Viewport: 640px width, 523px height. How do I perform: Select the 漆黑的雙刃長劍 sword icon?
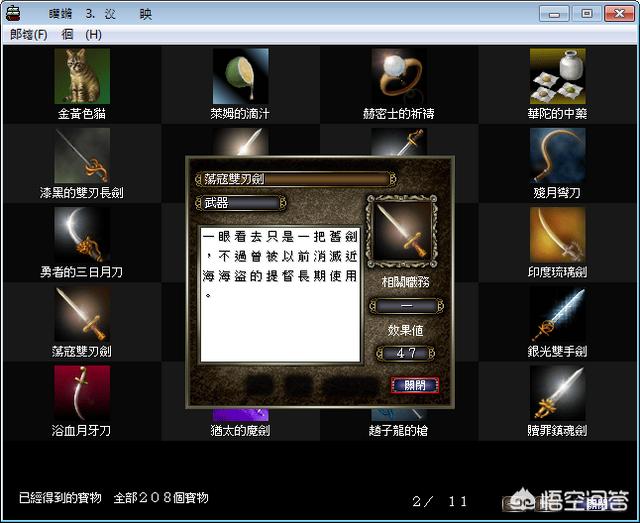82,155
